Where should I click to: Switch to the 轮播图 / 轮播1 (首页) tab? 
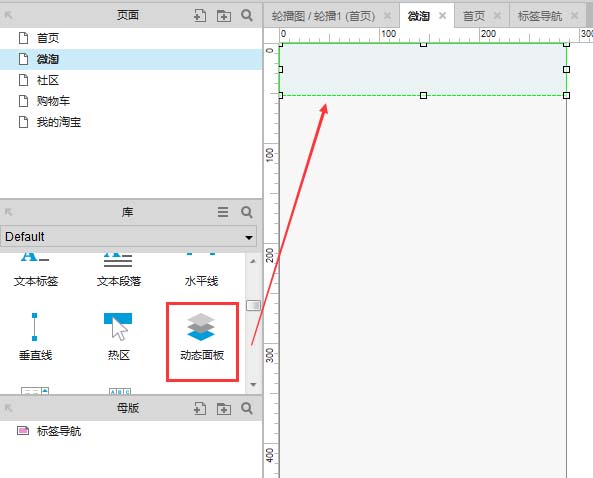[x=323, y=16]
